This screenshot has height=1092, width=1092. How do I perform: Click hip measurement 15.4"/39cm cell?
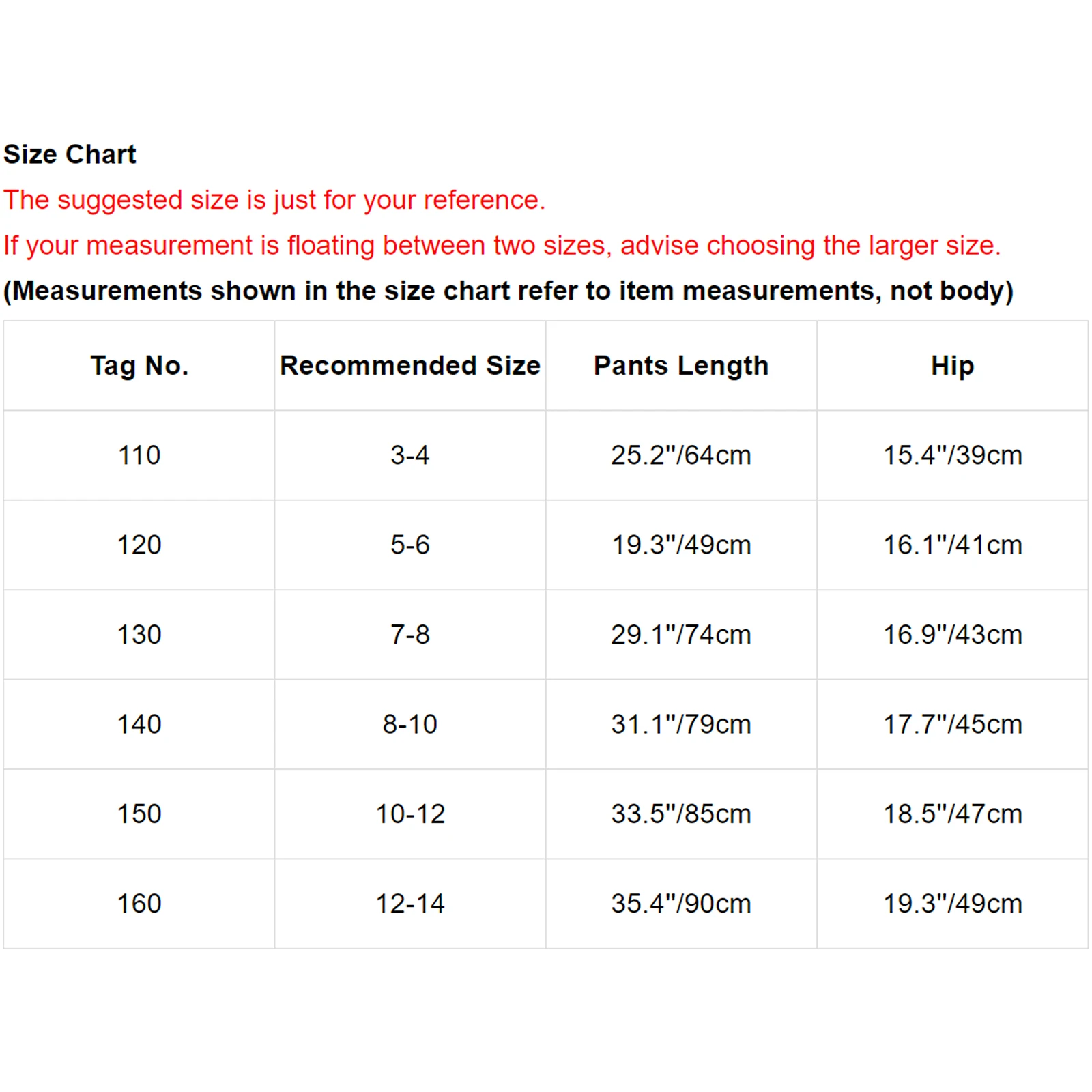click(x=953, y=455)
